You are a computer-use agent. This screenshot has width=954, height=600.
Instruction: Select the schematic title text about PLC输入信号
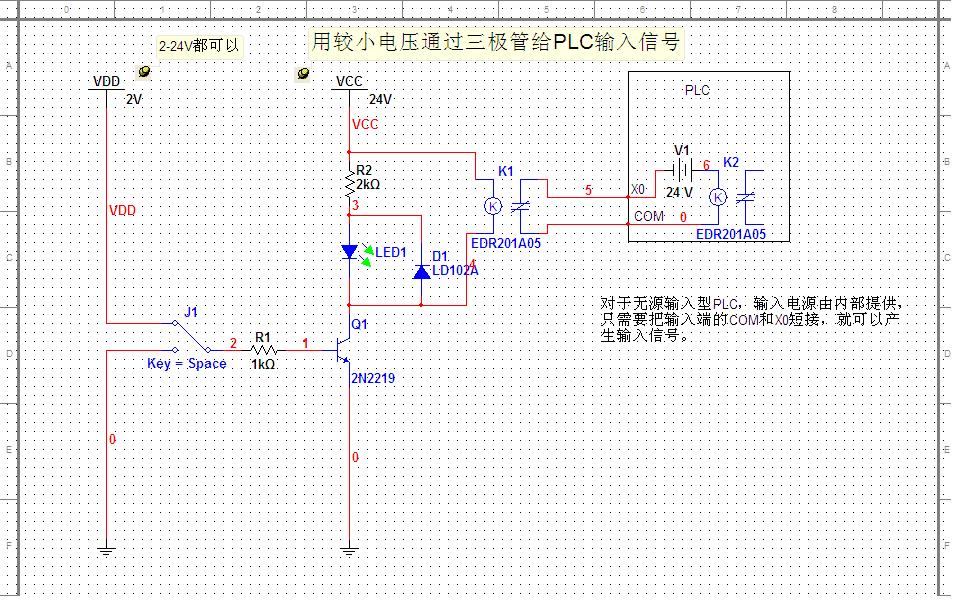[x=495, y=43]
